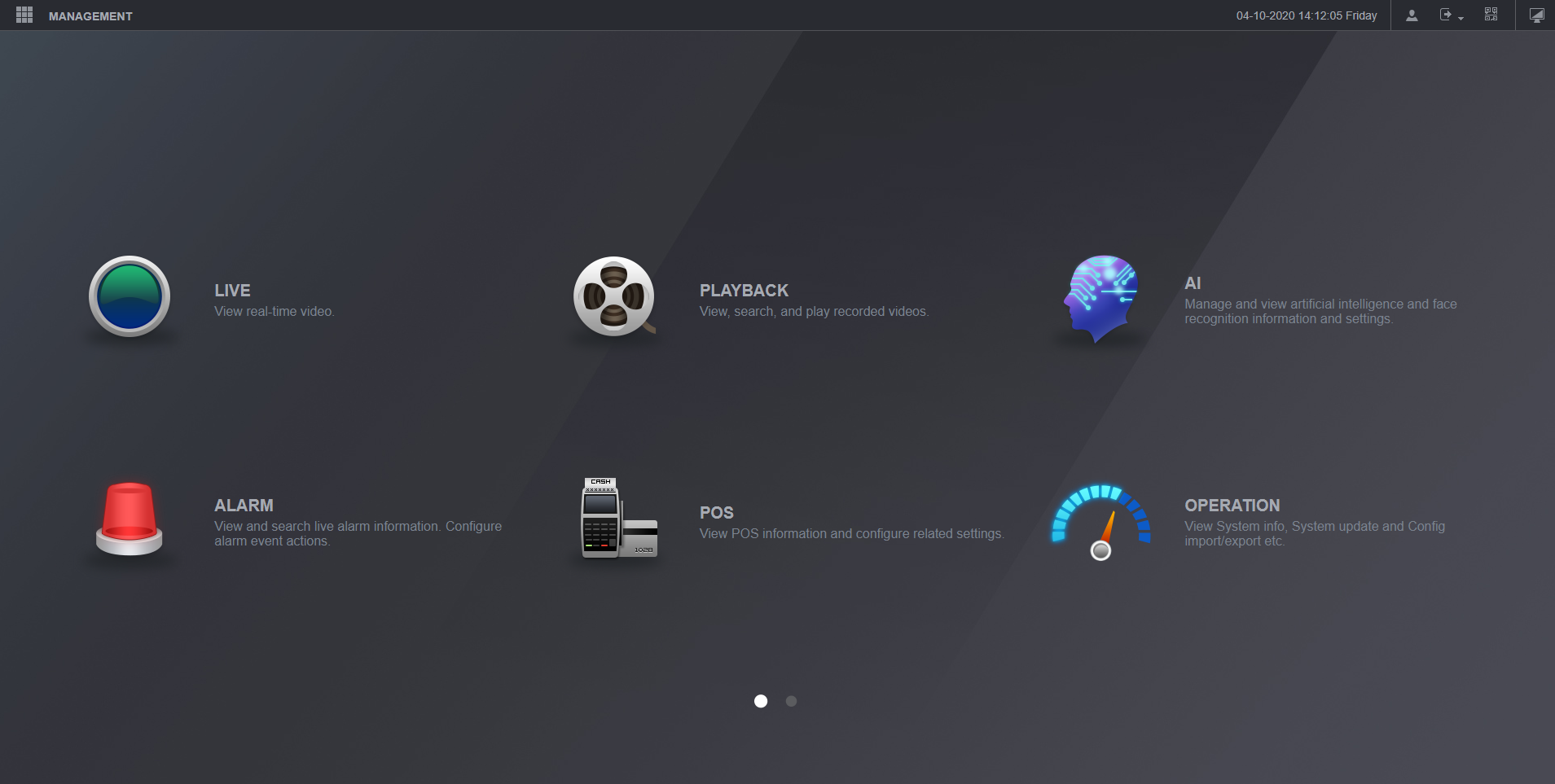
Task: Click the LIVE title text
Action: (232, 291)
